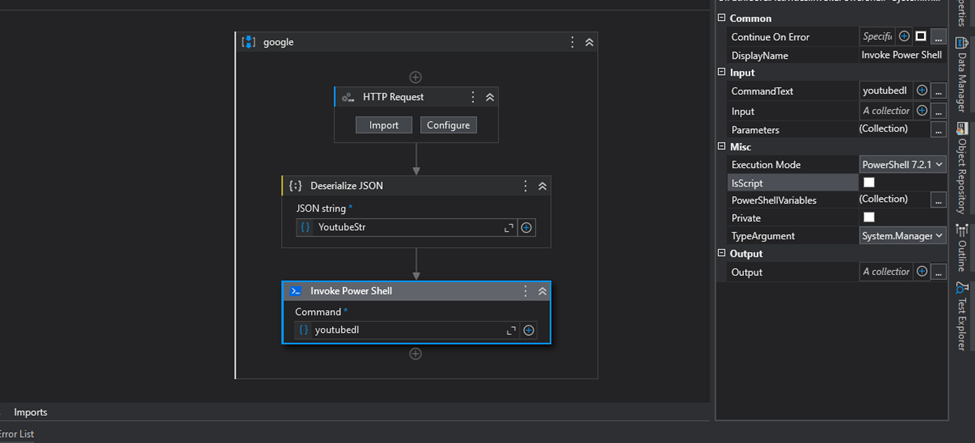Open the Data Manager side panel

[x=962, y=73]
